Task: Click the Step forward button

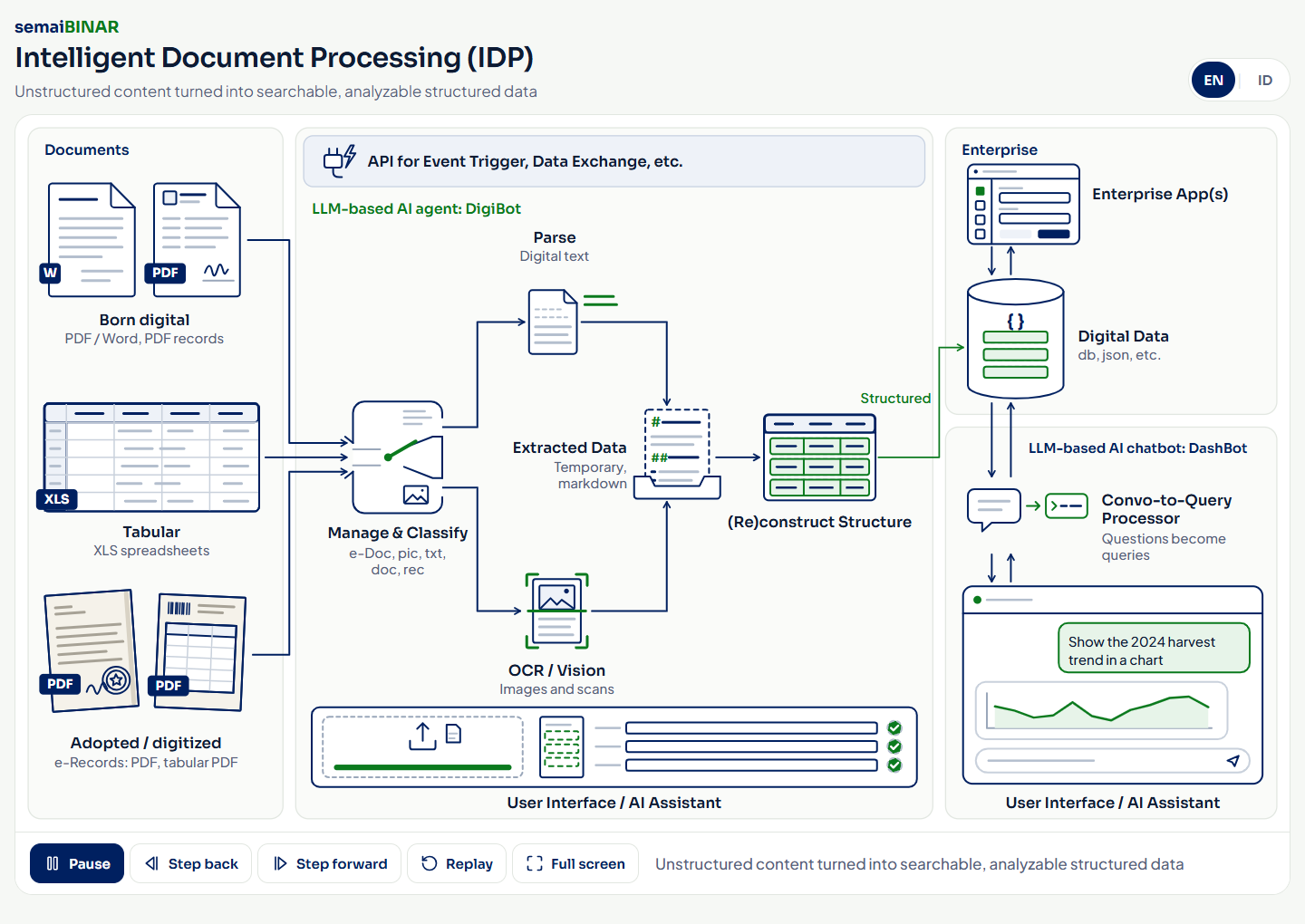Action: (330, 863)
